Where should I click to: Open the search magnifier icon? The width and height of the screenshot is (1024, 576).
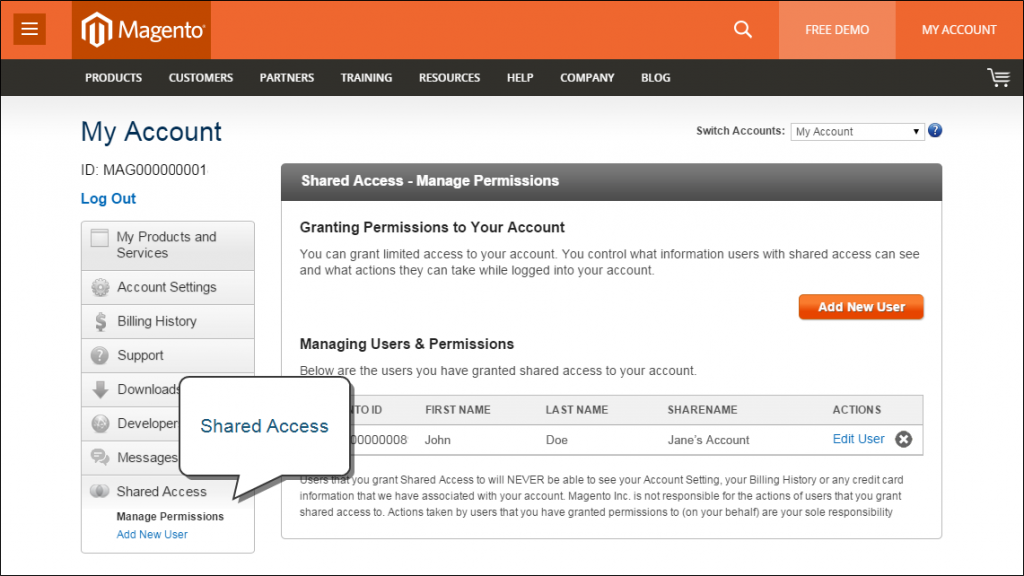click(x=743, y=29)
